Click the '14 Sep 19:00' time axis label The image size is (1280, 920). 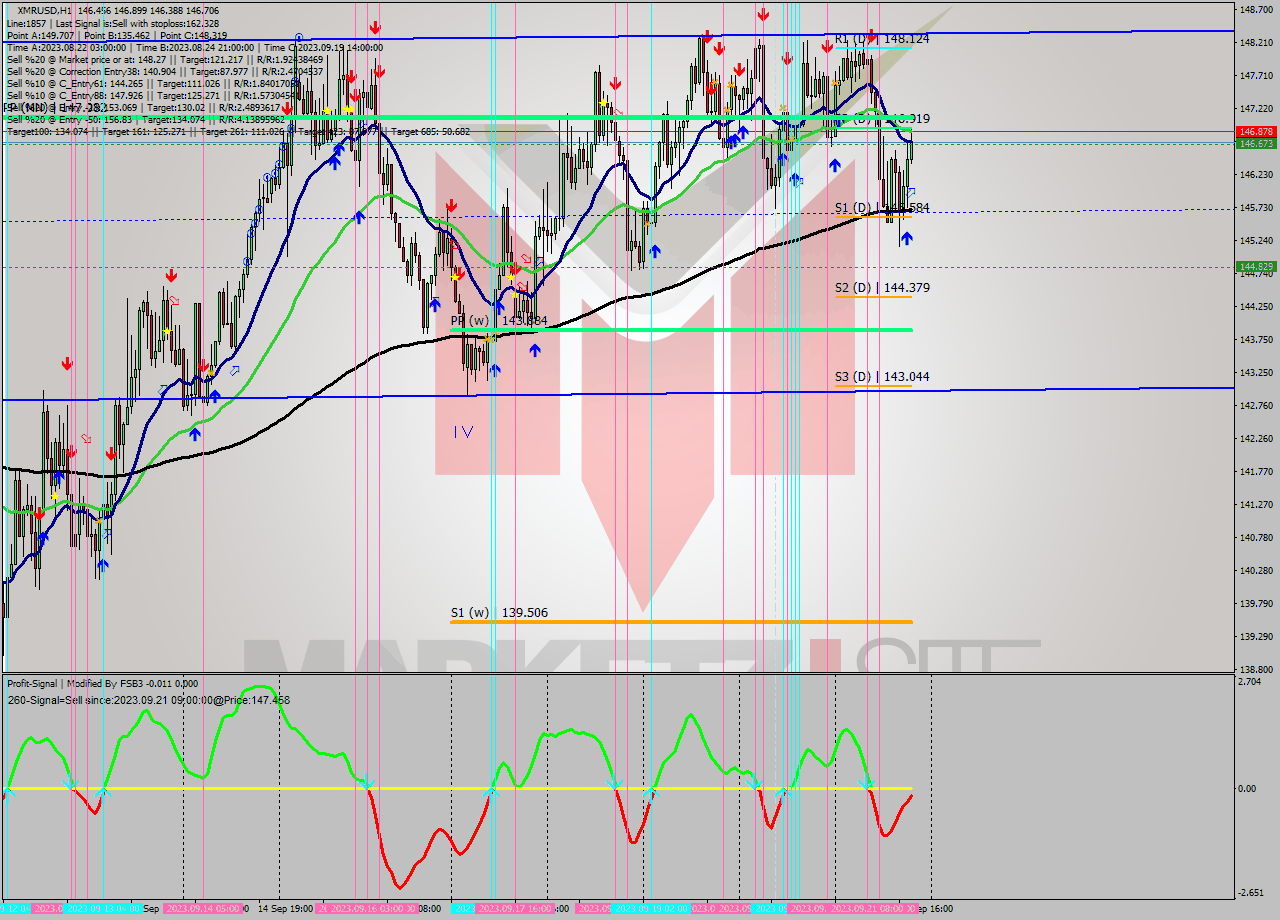(x=285, y=909)
